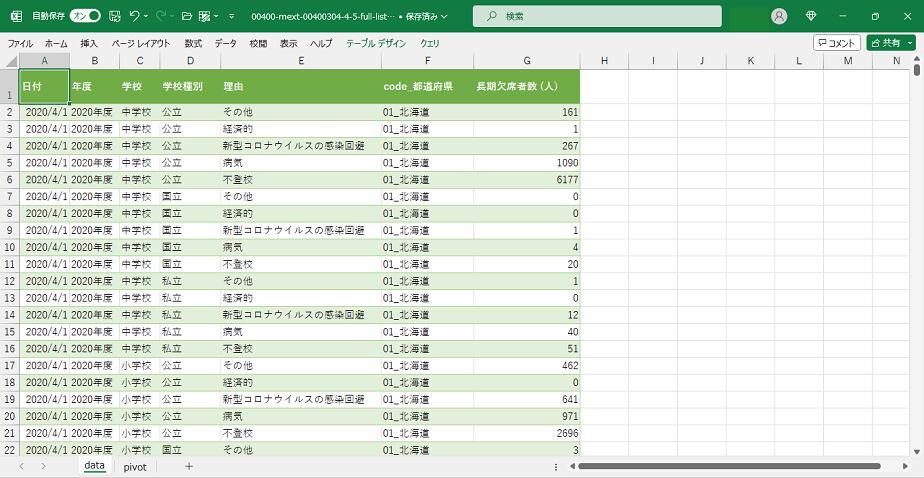Viewport: 924px width, 478px height.
Task: Open the Undo history dropdown arrow
Action: [147, 16]
